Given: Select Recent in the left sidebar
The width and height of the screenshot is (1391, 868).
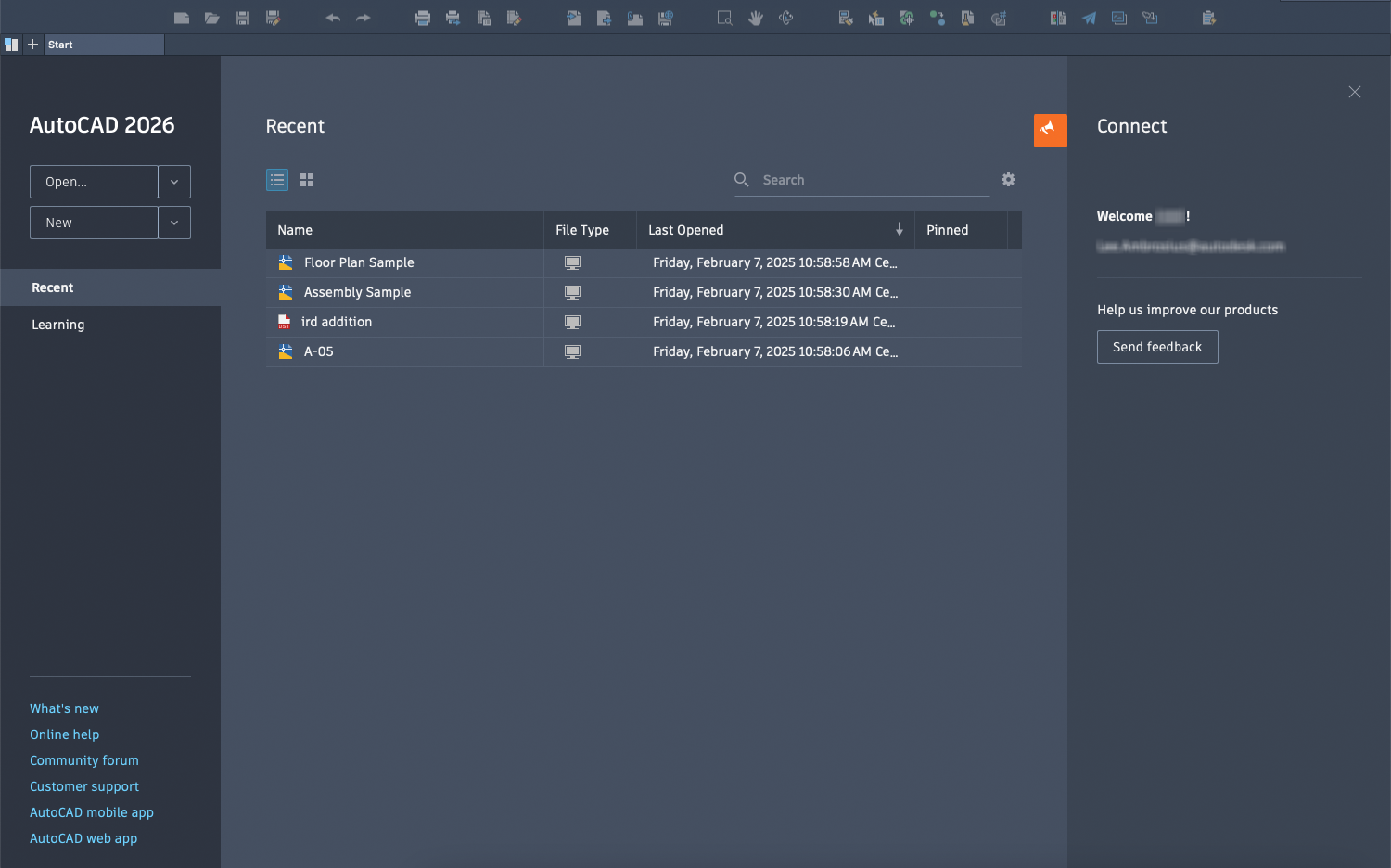Looking at the screenshot, I should pyautogui.click(x=110, y=287).
